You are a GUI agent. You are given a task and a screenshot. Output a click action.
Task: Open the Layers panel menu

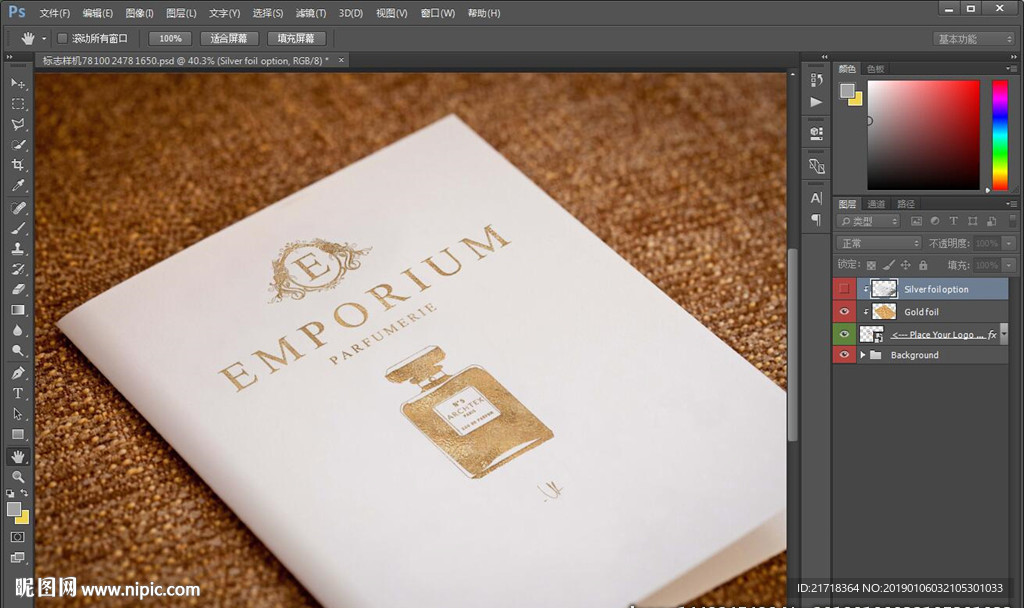1012,204
